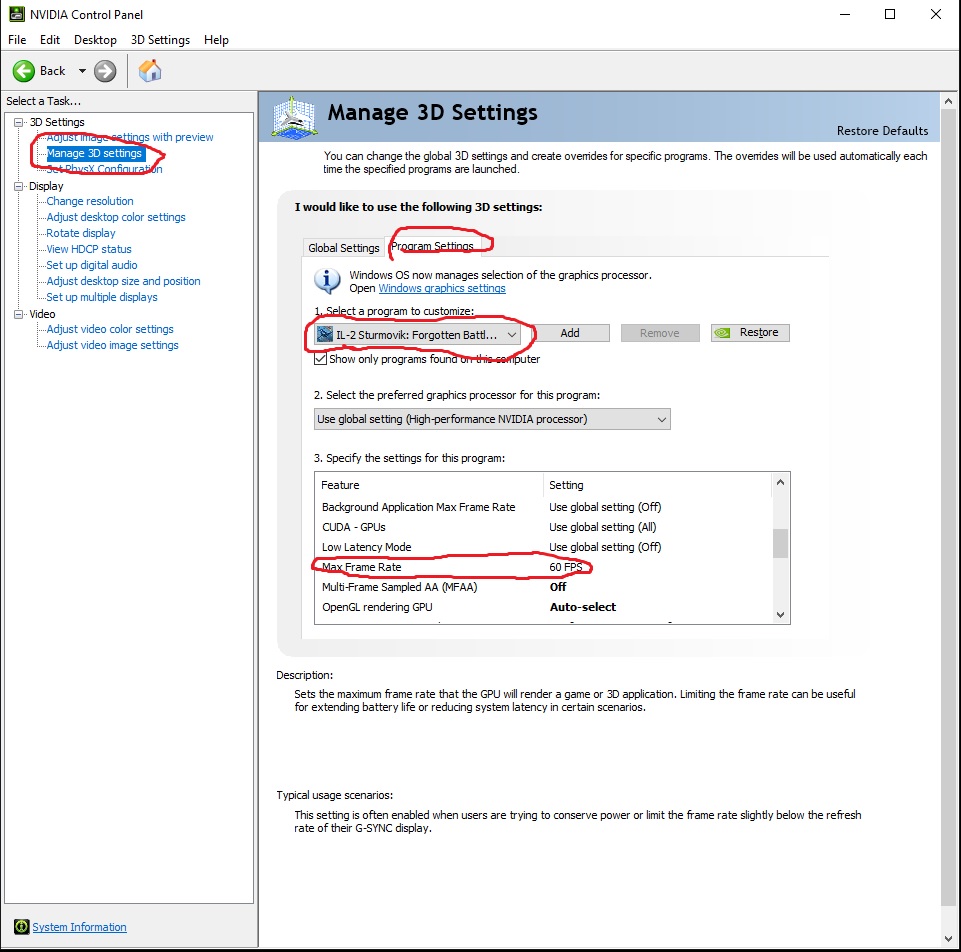This screenshot has height=952, width=961.
Task: Open Set up digital audio task
Action: (x=92, y=265)
